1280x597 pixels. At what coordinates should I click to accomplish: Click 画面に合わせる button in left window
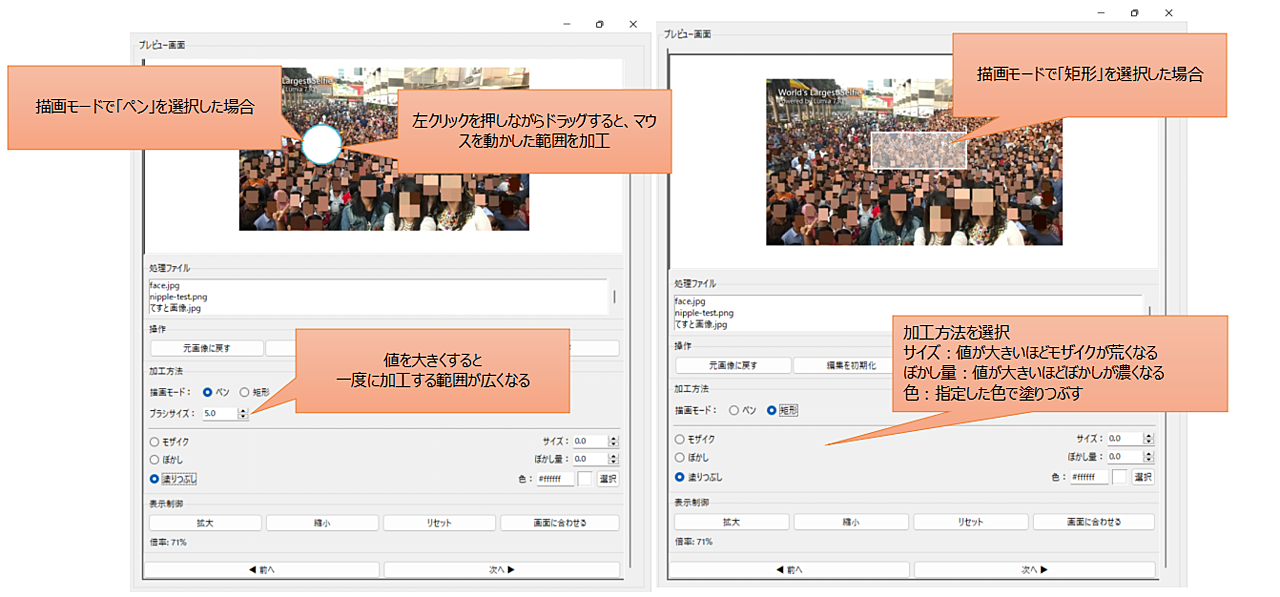coord(559,522)
